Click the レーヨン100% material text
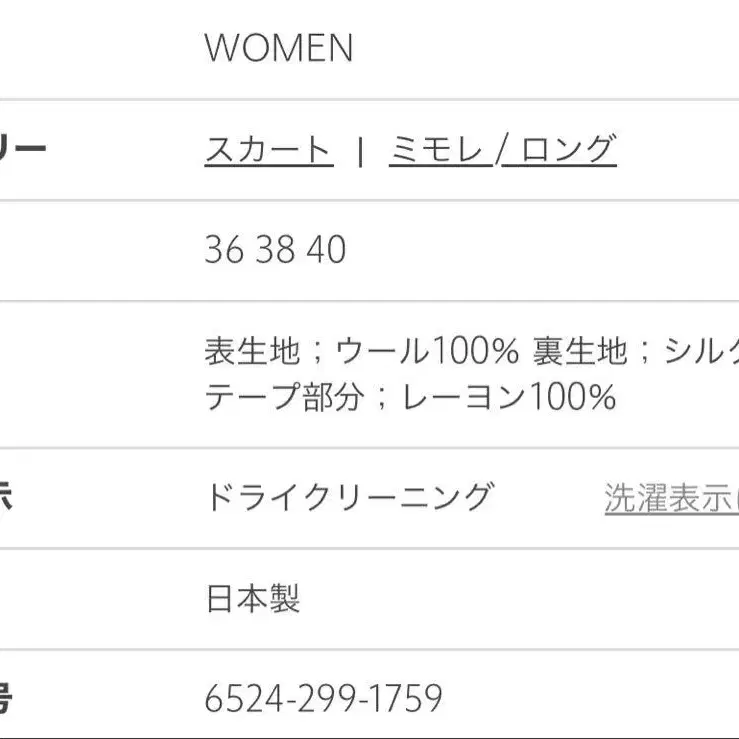This screenshot has width=739, height=739. (508, 398)
